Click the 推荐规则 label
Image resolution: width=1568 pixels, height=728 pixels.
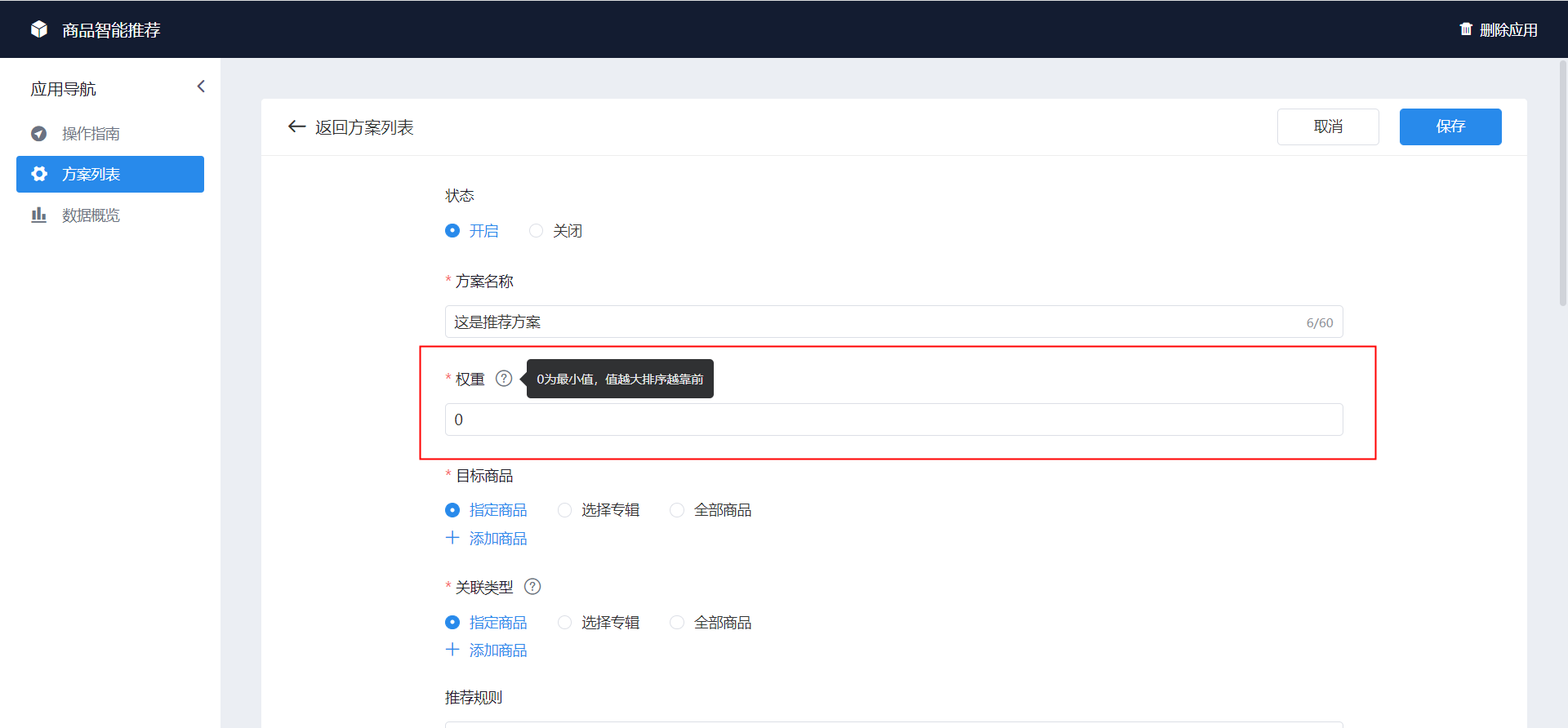click(474, 698)
